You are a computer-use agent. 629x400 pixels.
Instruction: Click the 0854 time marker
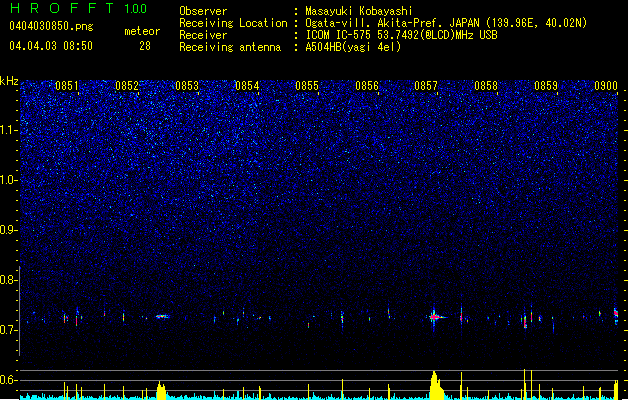247,86
